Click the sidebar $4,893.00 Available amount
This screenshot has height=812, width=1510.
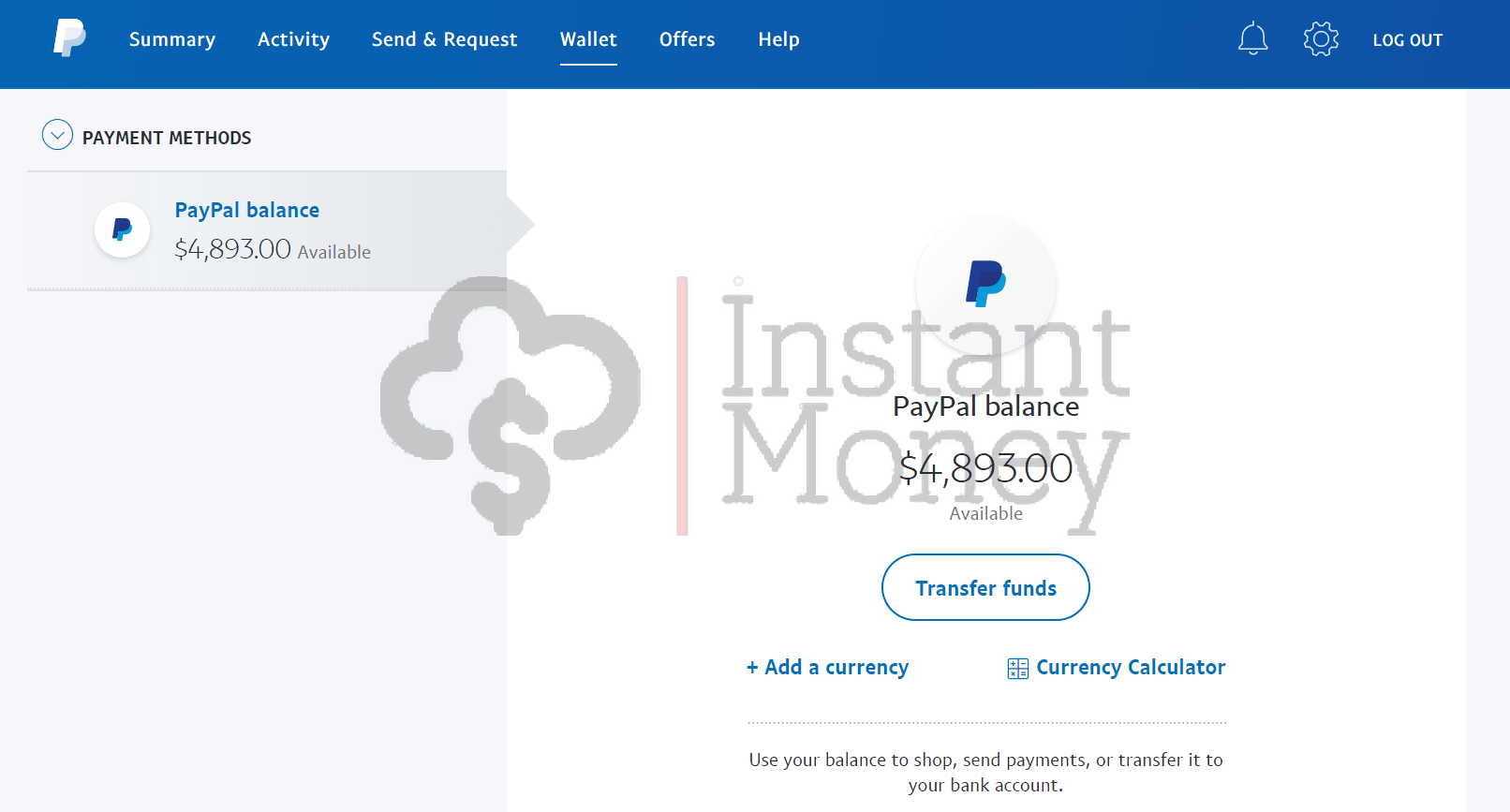(x=273, y=249)
